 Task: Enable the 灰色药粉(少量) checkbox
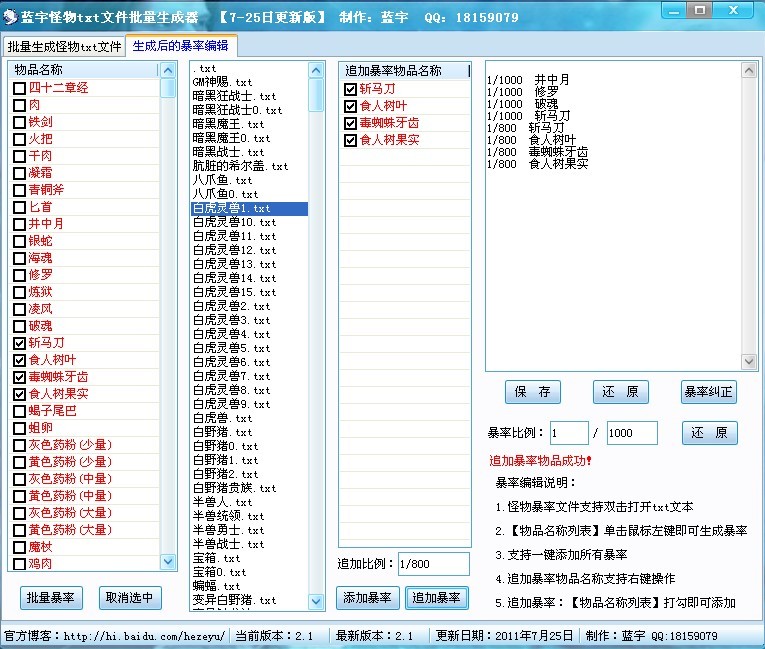[20, 445]
